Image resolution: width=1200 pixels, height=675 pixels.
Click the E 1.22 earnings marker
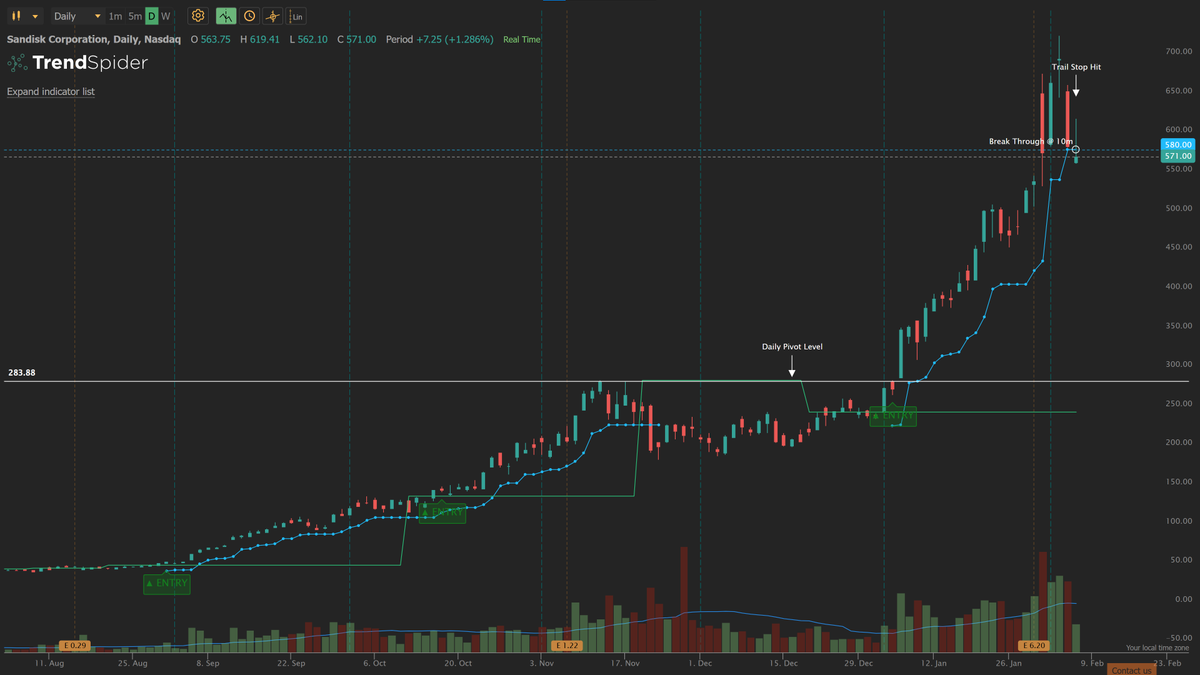tap(566, 646)
